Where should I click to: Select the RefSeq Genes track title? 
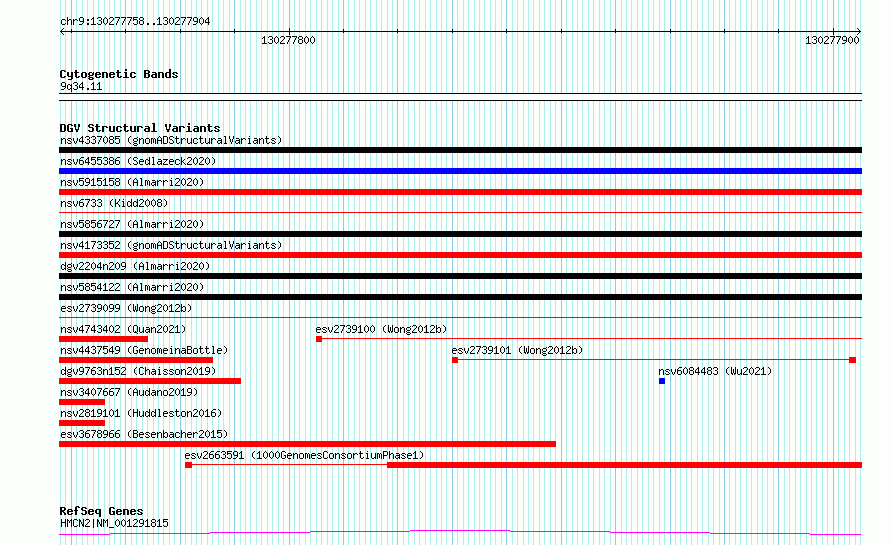click(101, 511)
